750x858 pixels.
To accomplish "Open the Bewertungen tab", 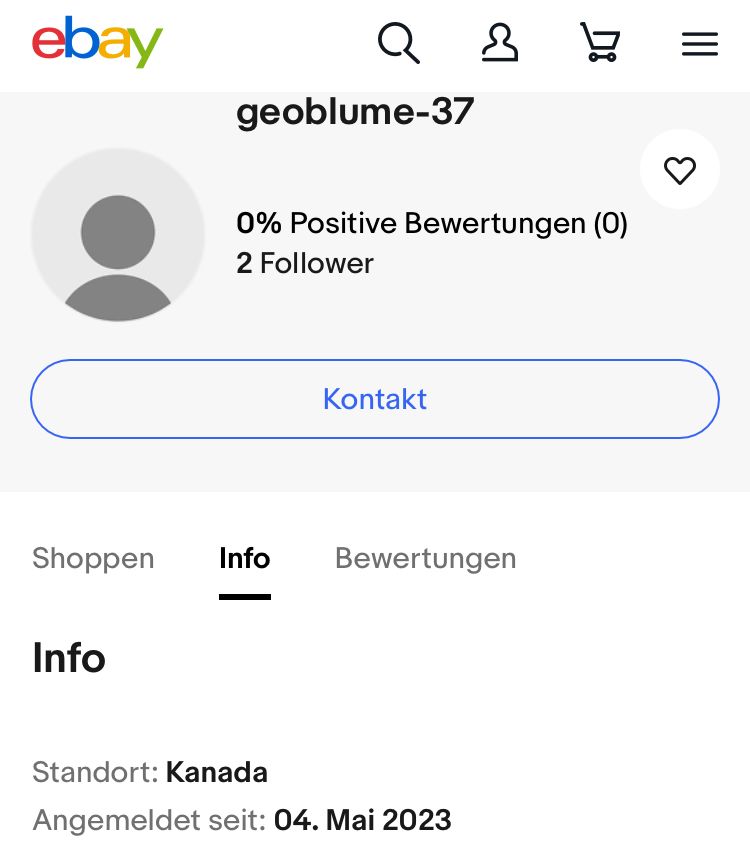I will tap(425, 558).
